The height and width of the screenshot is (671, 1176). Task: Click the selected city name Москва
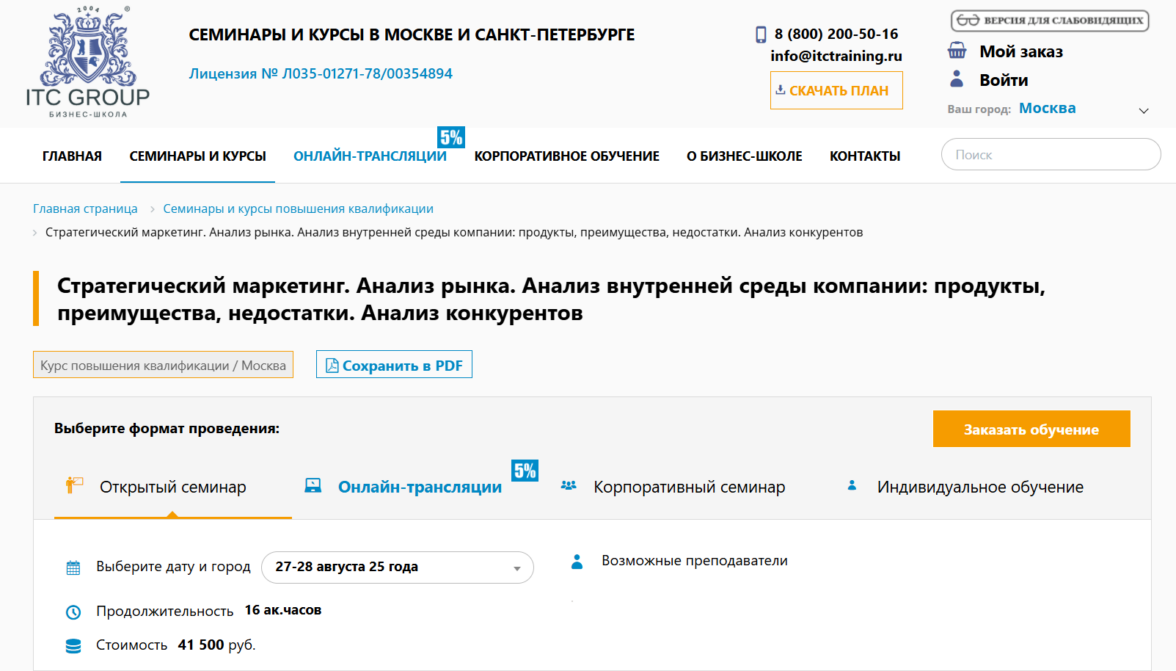click(x=1047, y=108)
